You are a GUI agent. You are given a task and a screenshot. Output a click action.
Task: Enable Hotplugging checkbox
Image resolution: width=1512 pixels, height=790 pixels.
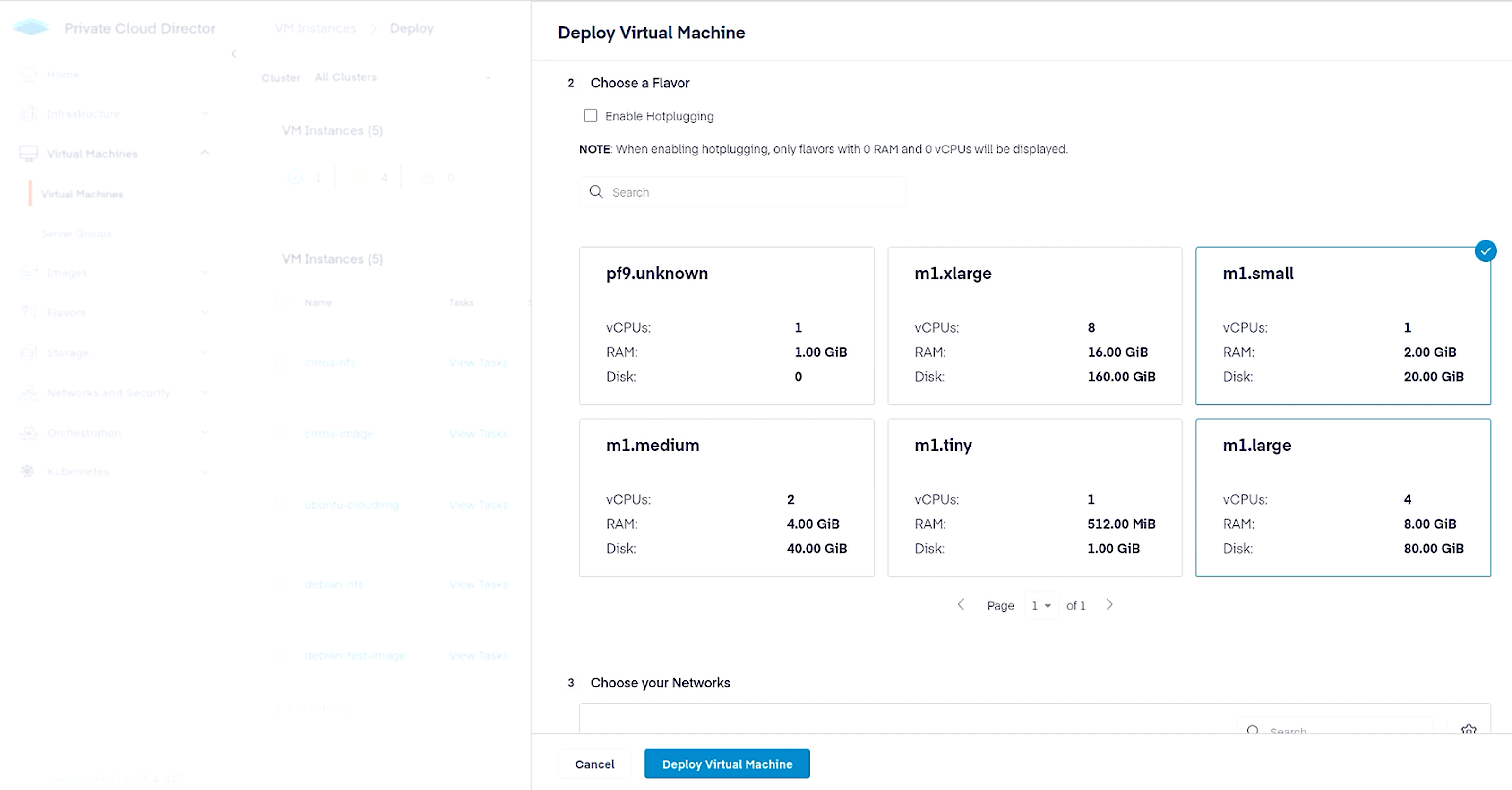[x=591, y=116]
